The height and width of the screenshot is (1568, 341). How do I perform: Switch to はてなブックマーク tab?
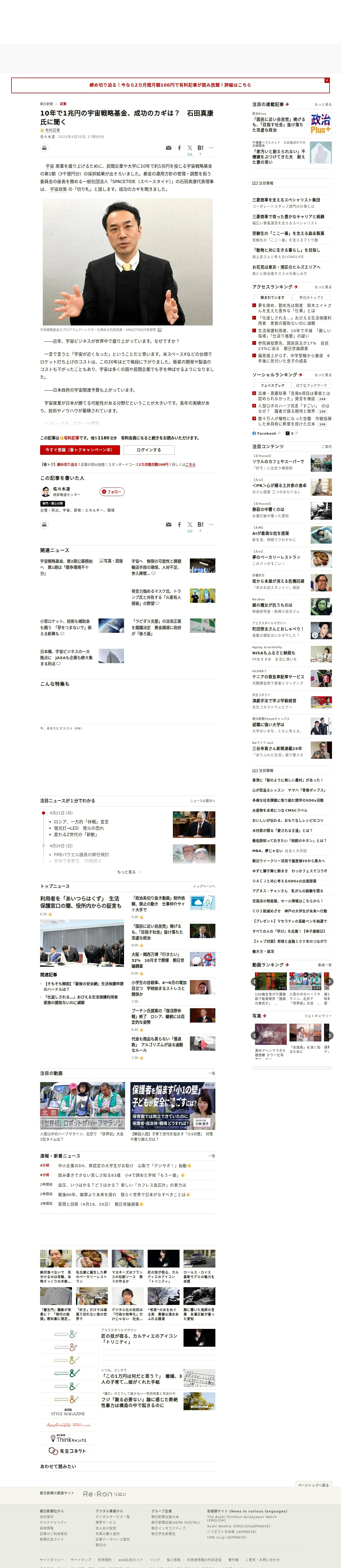[x=311, y=385]
